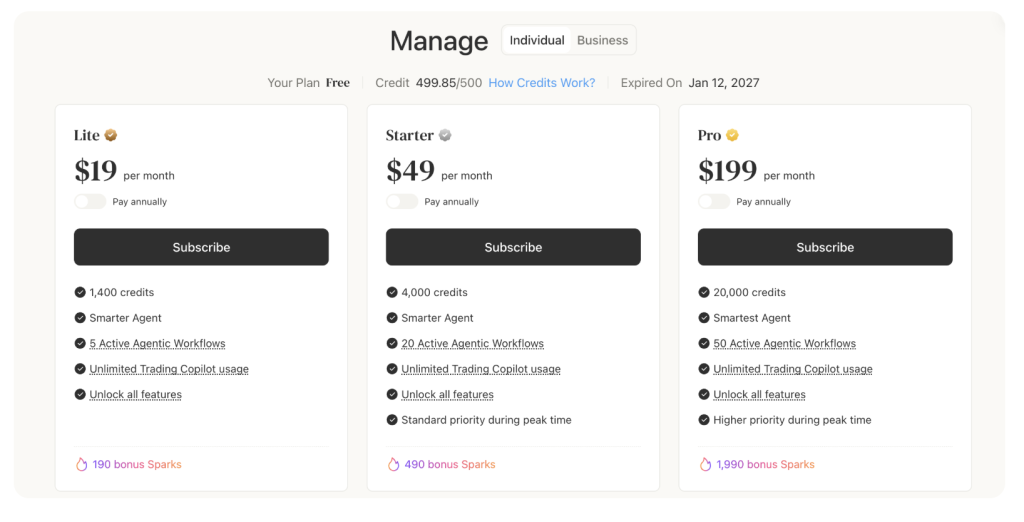Open the How Credits Work? link
This screenshot has height=522, width=1024.
pos(541,83)
